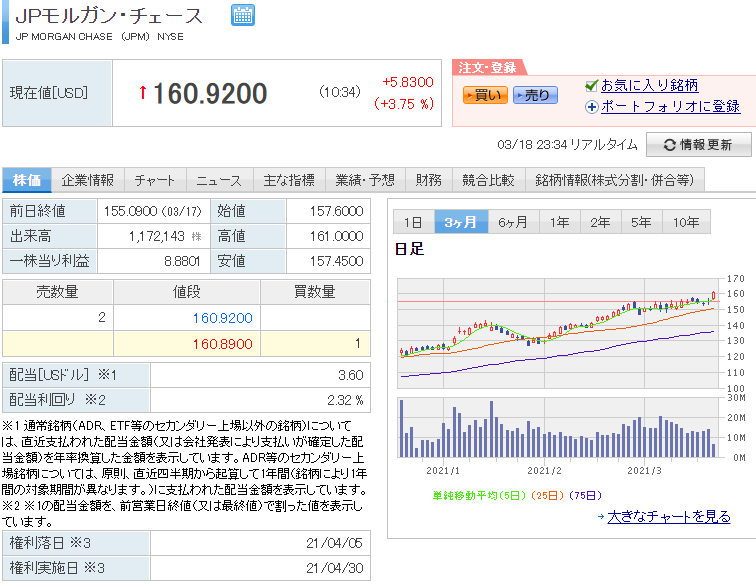Open the 主な指標 tab
The height and width of the screenshot is (587, 756).
coord(289,180)
